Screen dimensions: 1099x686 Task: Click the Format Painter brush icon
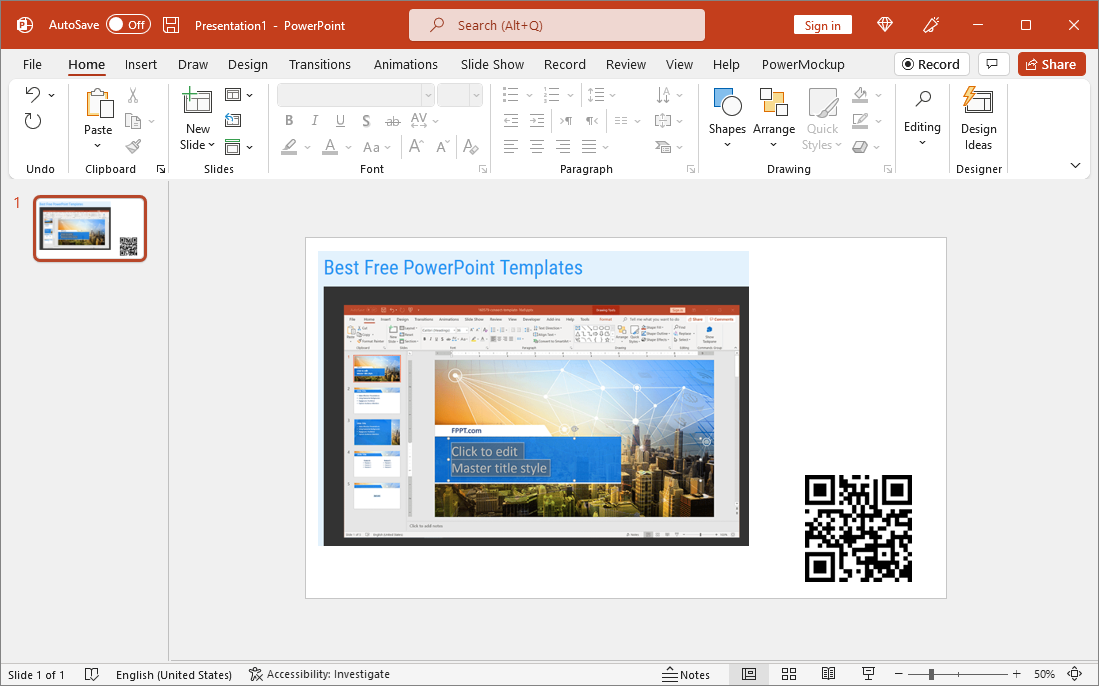(133, 146)
